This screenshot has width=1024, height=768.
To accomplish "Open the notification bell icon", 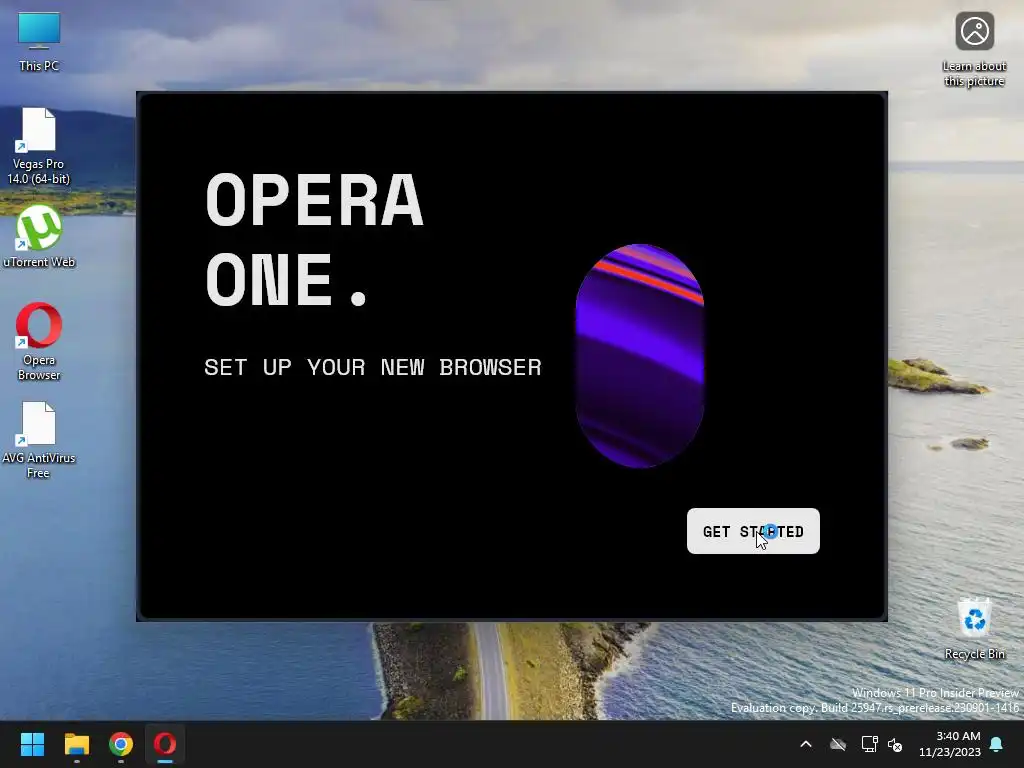I will 997,744.
